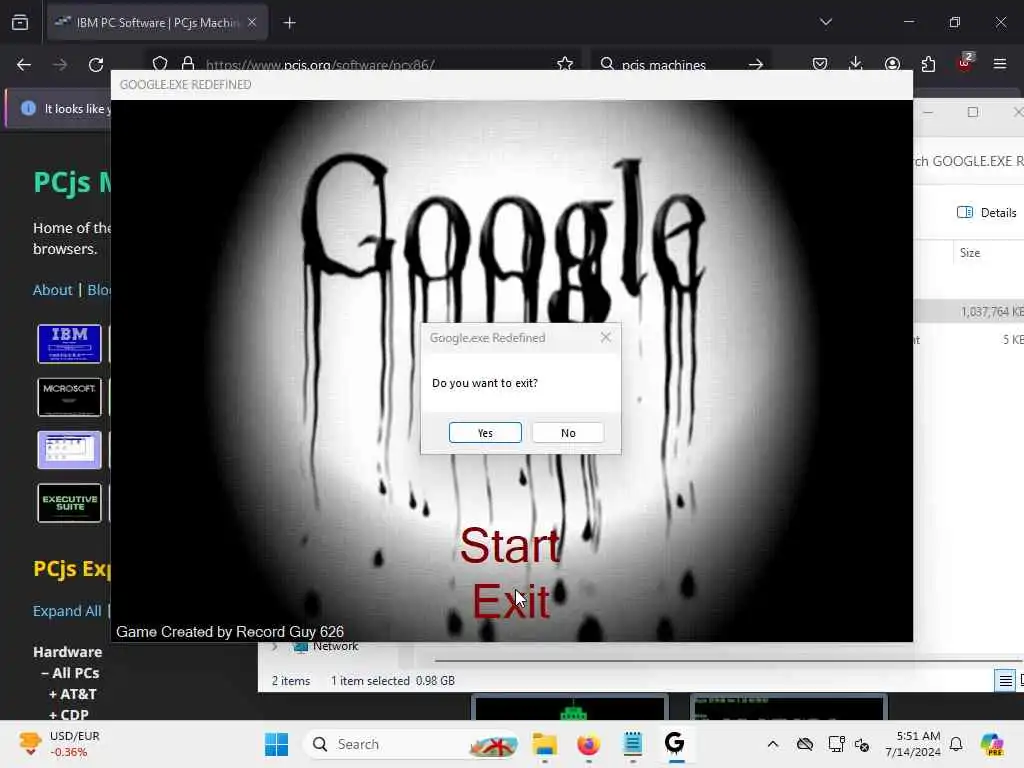Open the extensions puzzle icon
1024x768 pixels.
[928, 64]
